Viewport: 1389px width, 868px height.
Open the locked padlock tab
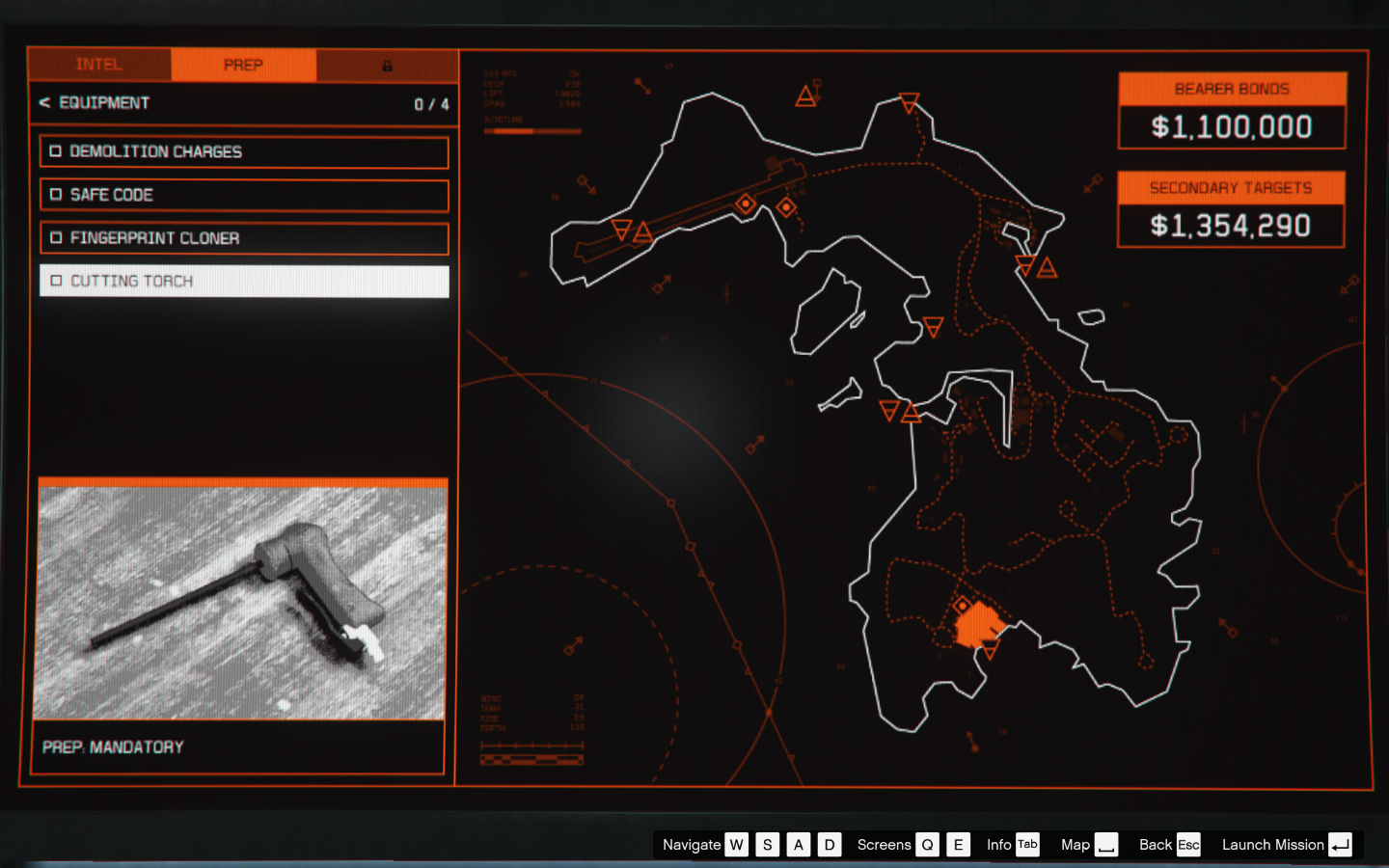click(x=387, y=66)
